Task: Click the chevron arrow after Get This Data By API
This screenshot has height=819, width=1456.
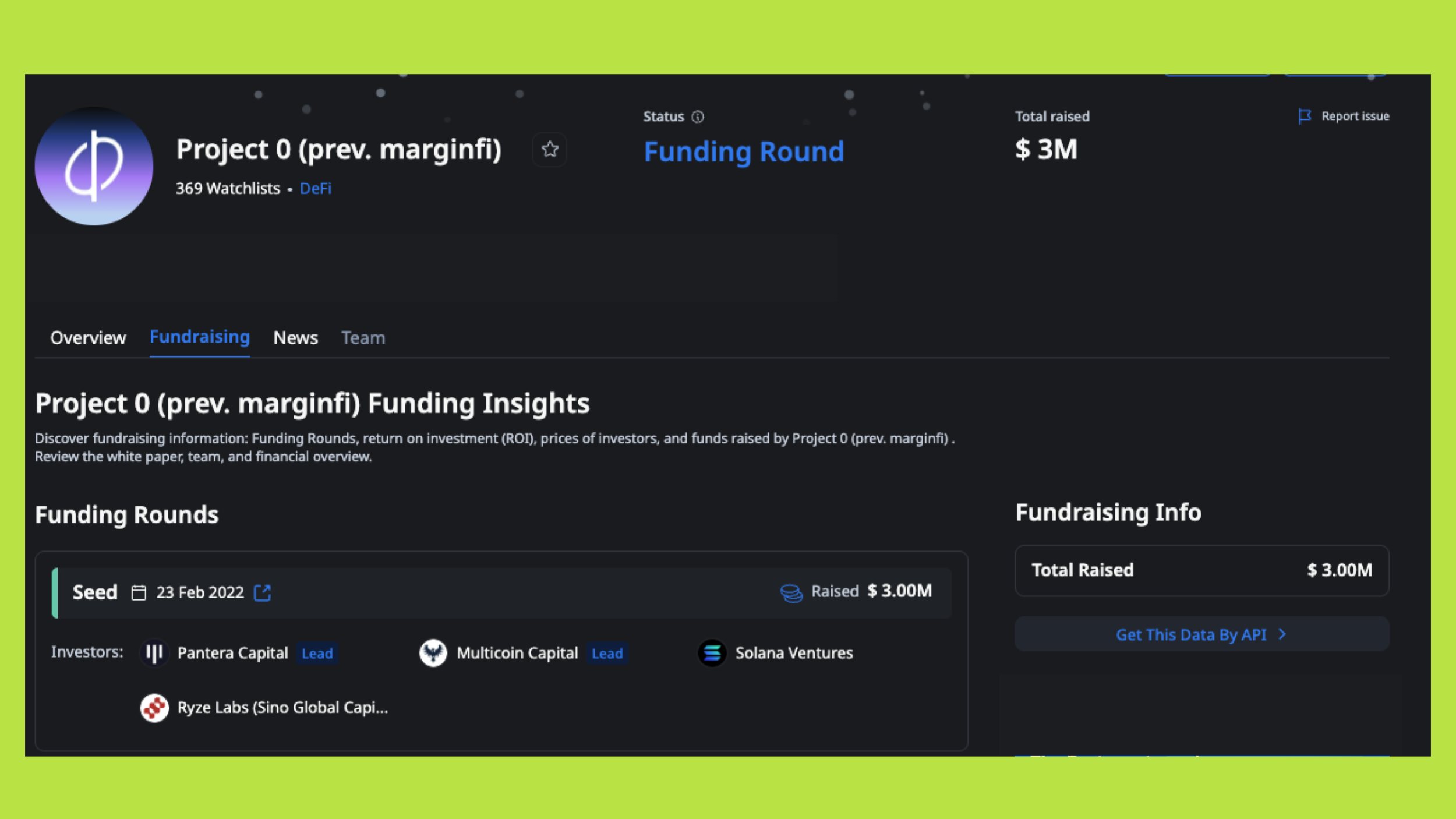Action: point(1282,634)
